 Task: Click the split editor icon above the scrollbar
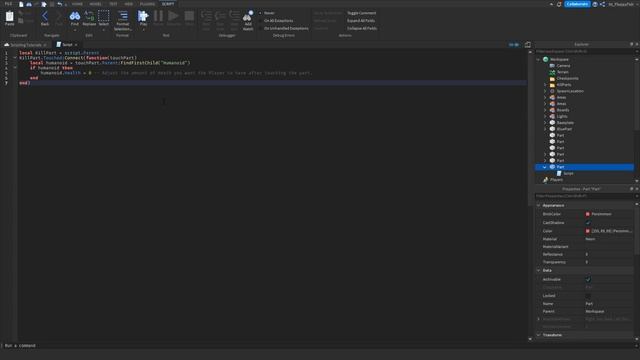528,44
